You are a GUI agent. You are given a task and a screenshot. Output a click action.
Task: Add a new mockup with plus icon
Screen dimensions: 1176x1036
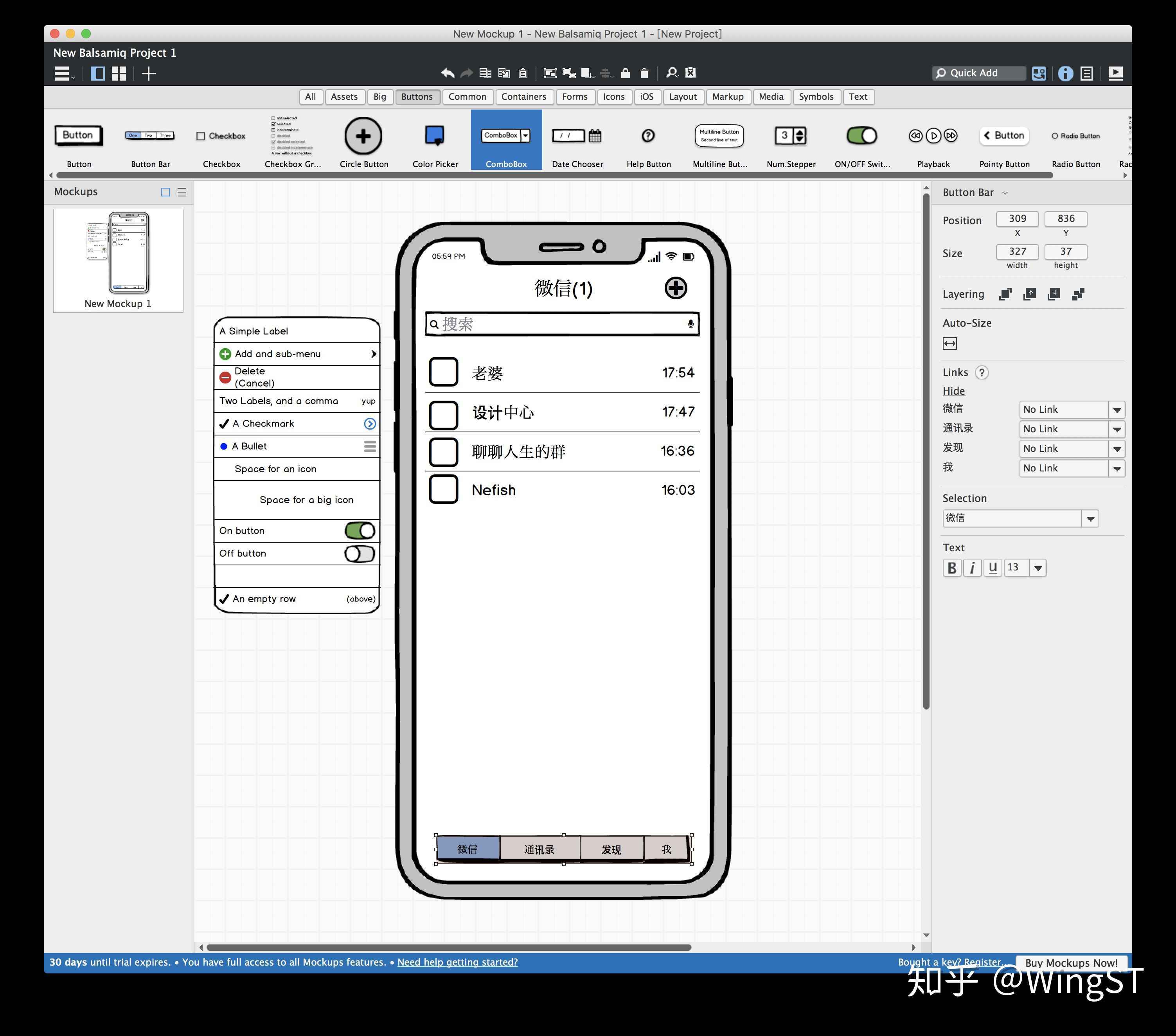tap(148, 74)
